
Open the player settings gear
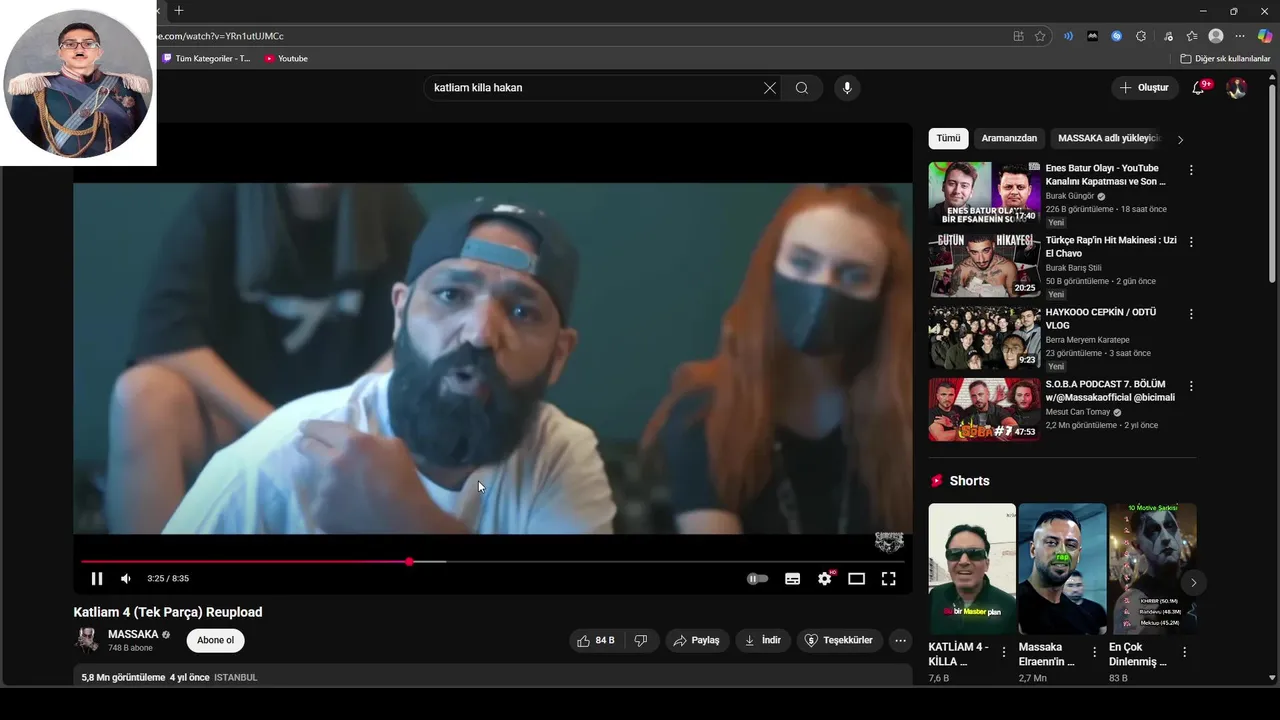(x=825, y=579)
